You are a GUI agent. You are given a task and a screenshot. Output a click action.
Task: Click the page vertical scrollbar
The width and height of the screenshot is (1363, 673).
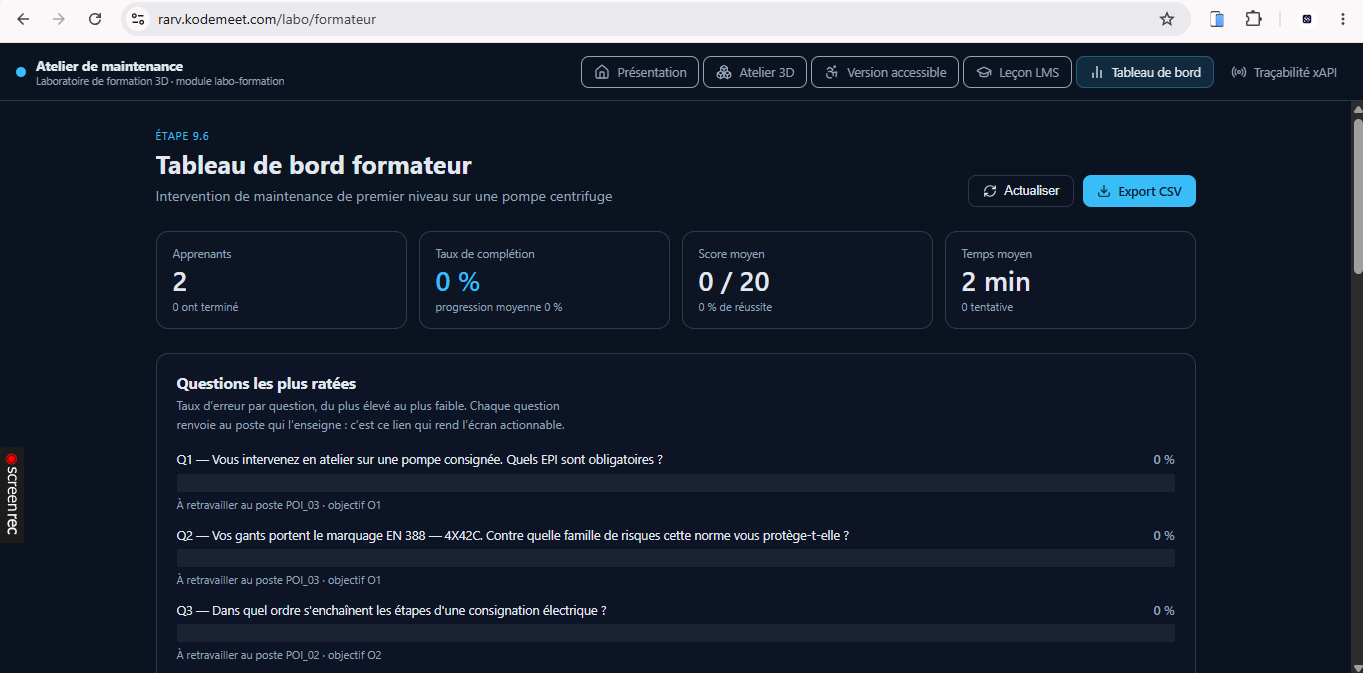[1357, 195]
